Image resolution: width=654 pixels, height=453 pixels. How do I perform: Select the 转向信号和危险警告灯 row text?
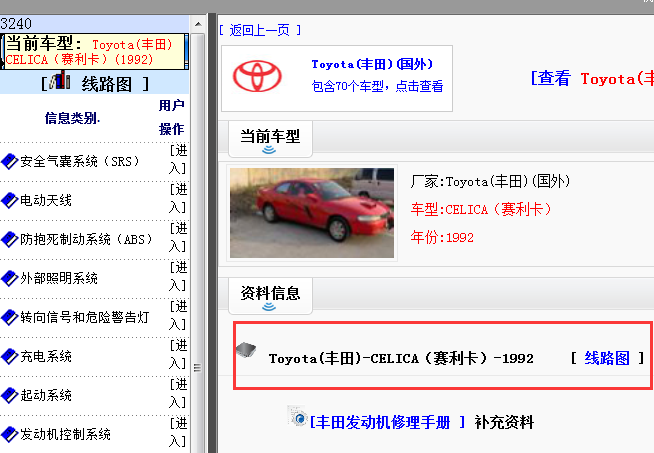[85, 317]
